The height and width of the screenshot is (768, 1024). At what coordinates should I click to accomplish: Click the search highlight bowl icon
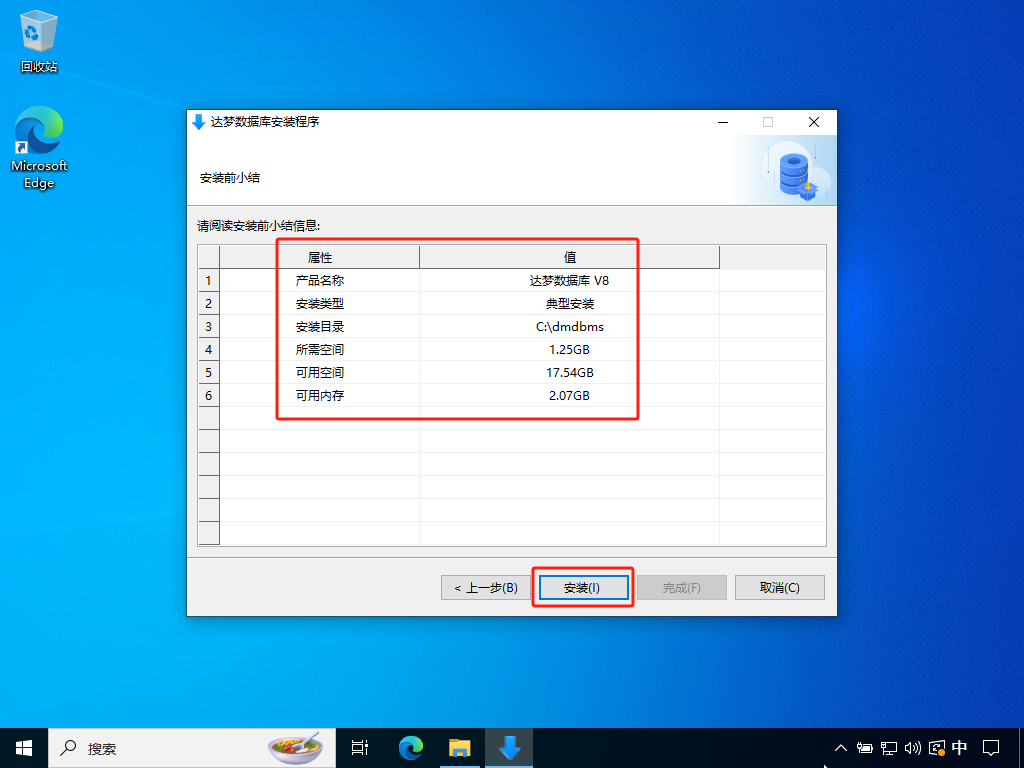click(296, 748)
